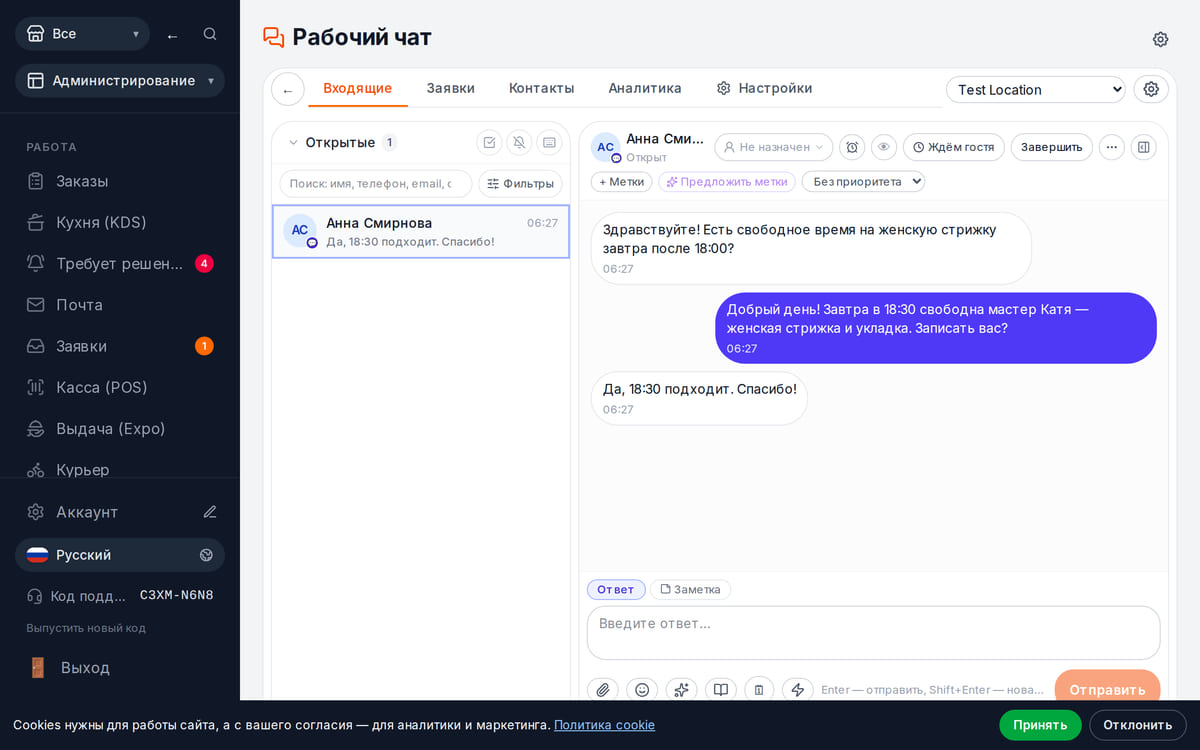Open the Политика cookie link
Image resolution: width=1200 pixels, height=750 pixels.
604,725
